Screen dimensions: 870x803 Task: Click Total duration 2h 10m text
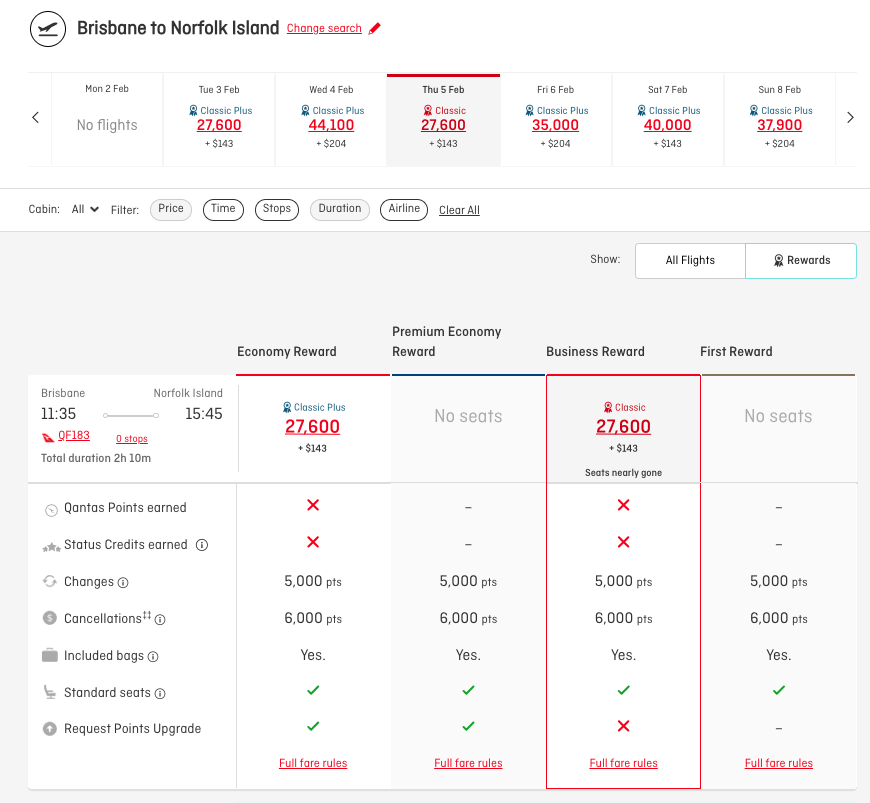tap(96, 458)
